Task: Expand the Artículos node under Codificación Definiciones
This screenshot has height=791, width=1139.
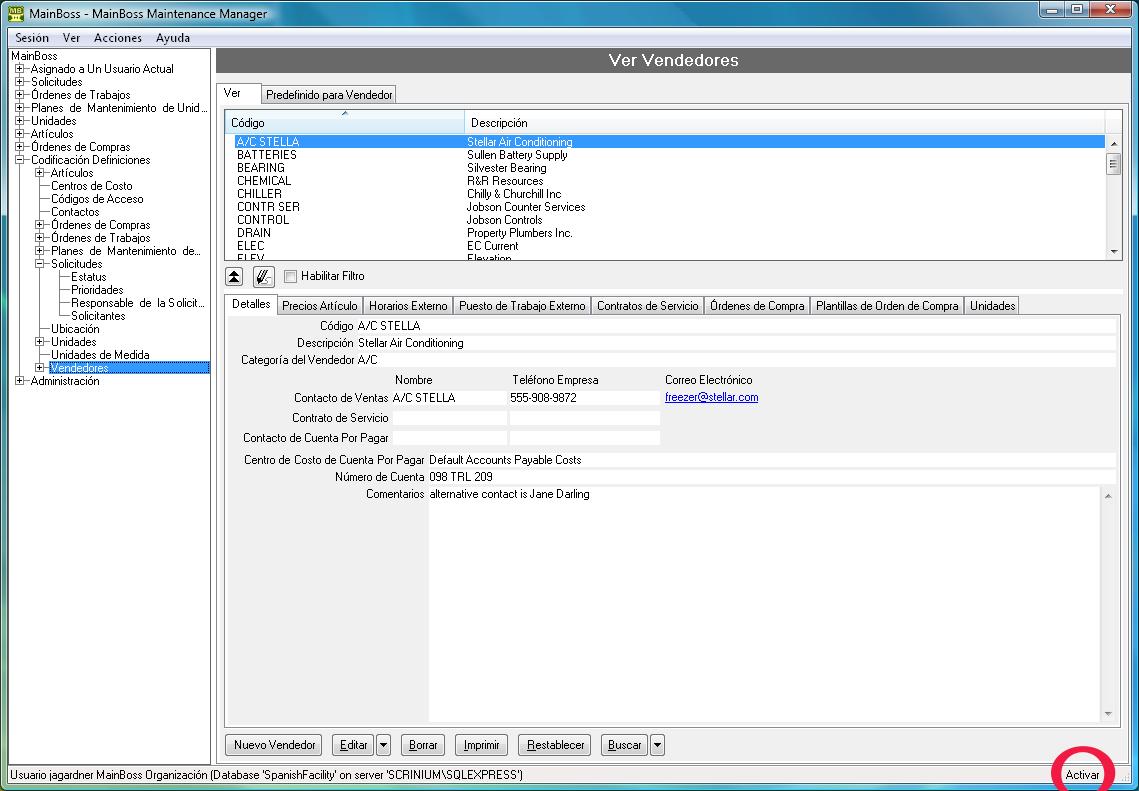Action: [x=40, y=173]
